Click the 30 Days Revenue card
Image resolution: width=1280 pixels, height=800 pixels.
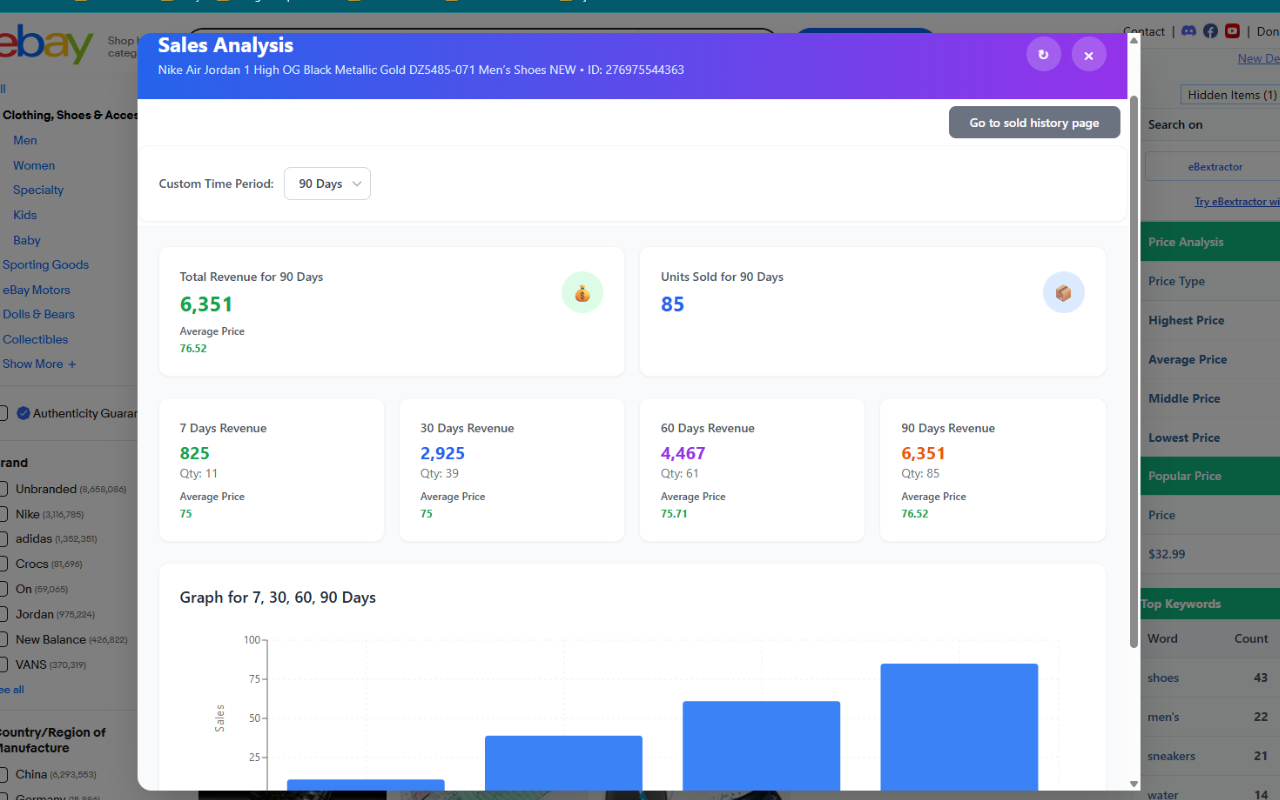click(x=512, y=470)
